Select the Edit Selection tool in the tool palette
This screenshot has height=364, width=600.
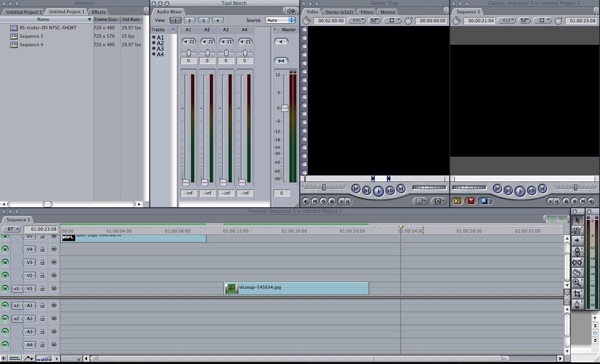click(x=577, y=230)
